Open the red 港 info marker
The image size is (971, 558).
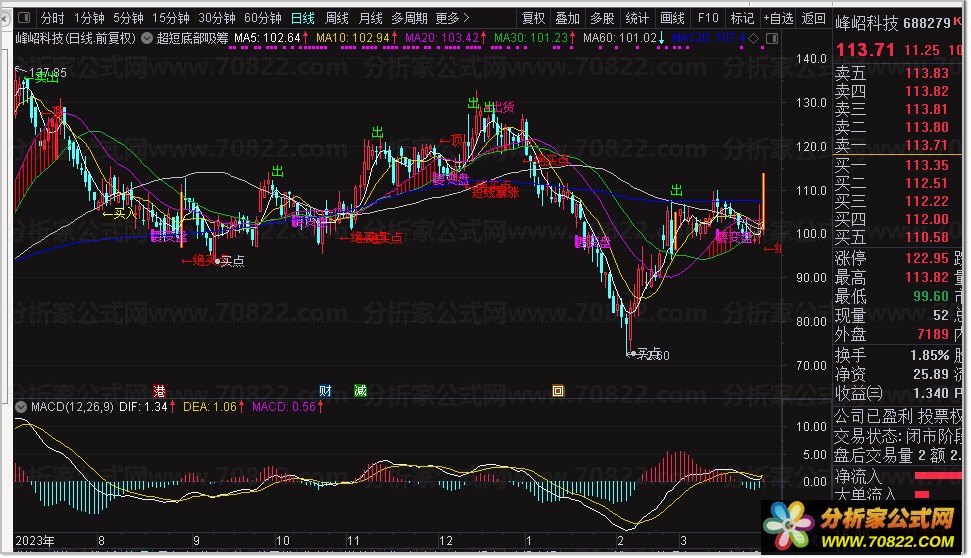coord(160,391)
